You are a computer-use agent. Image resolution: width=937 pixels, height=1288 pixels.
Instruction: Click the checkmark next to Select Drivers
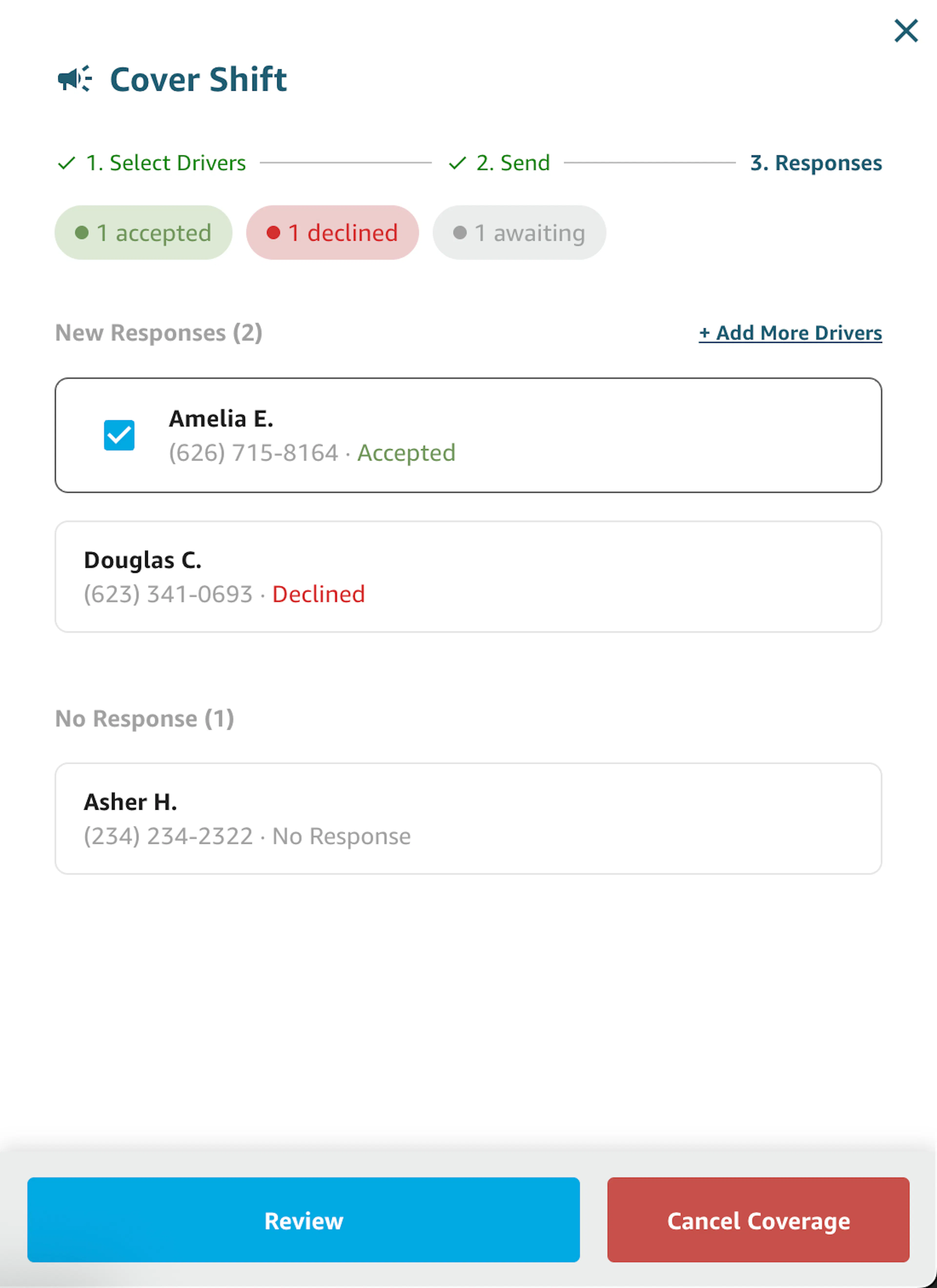click(x=66, y=163)
